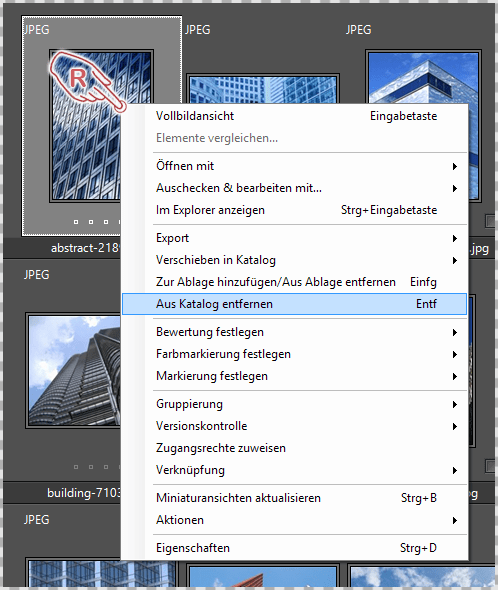Select 'Aus Katalog entfernen' menu entry

[294, 304]
